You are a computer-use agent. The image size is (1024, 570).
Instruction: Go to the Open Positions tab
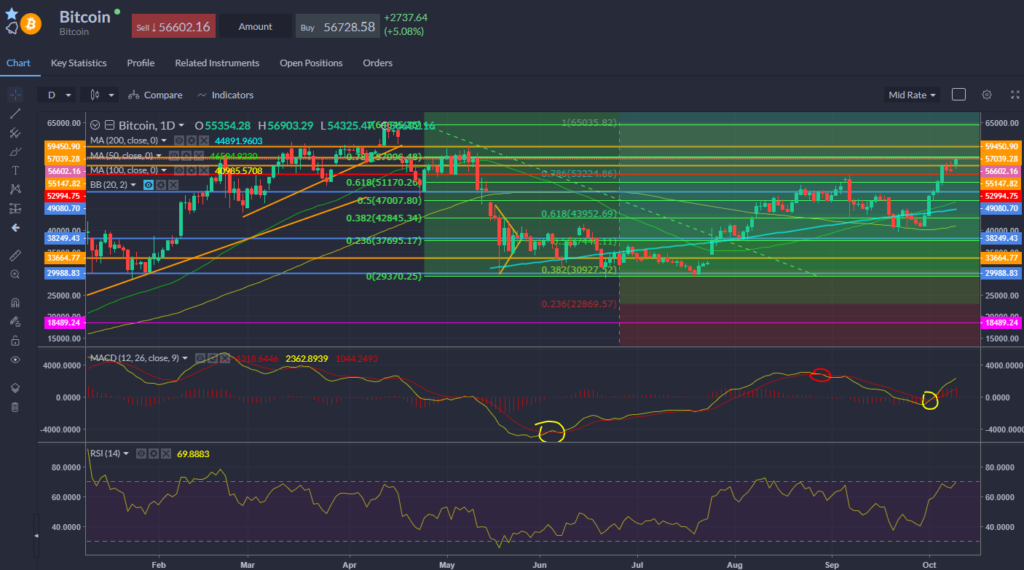311,63
